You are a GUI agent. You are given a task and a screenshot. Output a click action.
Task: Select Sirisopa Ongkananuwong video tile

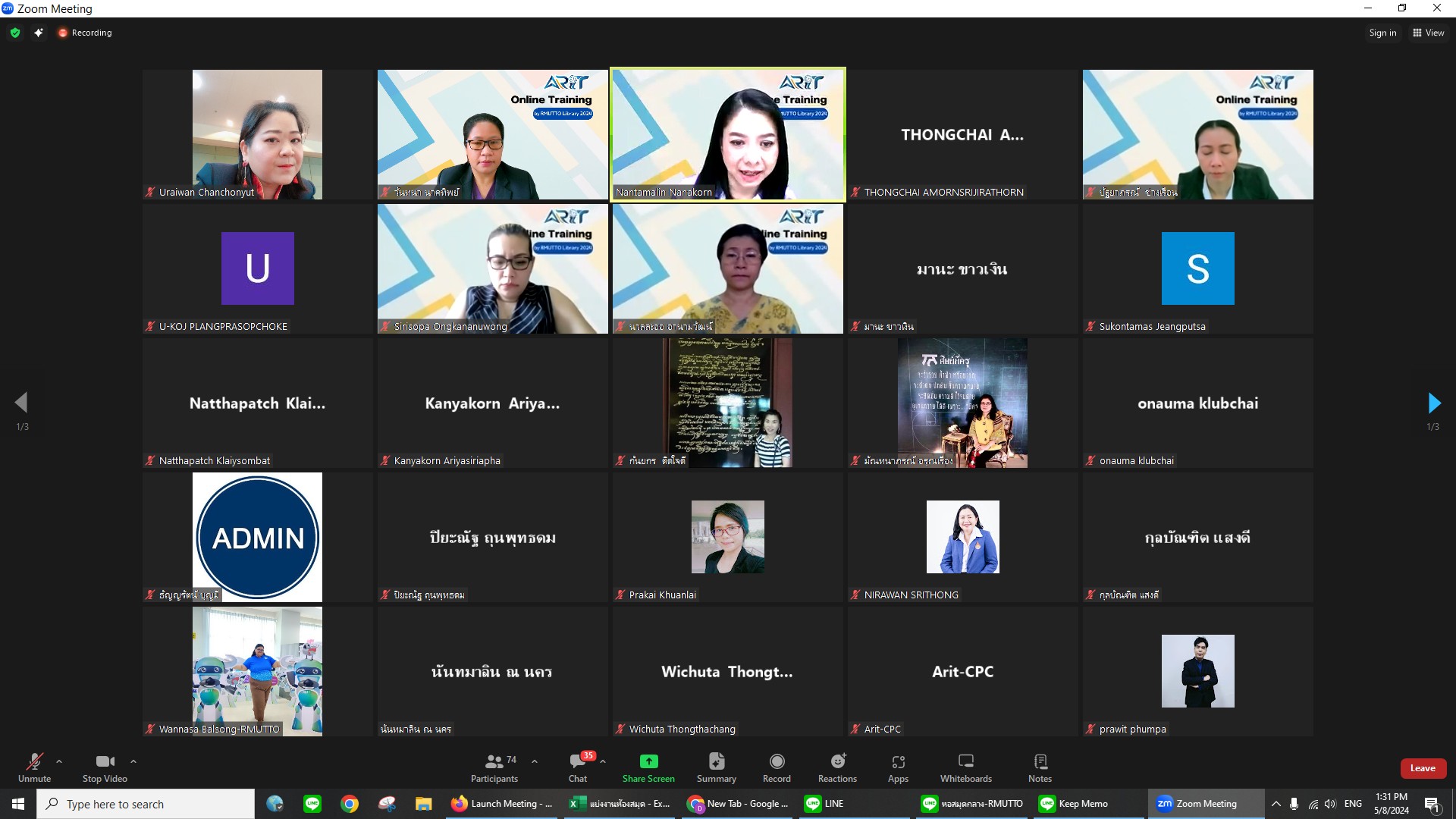pyautogui.click(x=493, y=268)
